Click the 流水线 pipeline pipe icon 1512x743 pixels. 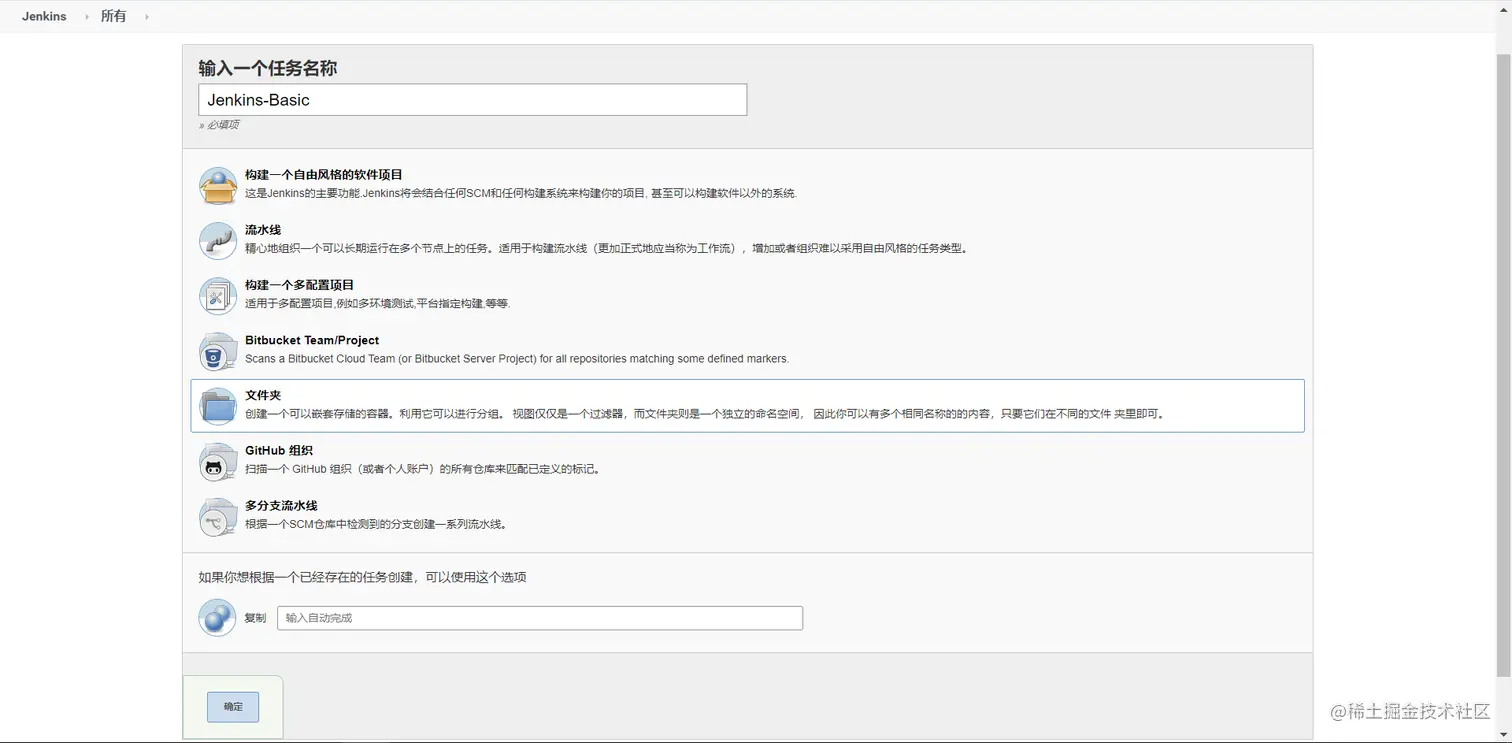218,241
